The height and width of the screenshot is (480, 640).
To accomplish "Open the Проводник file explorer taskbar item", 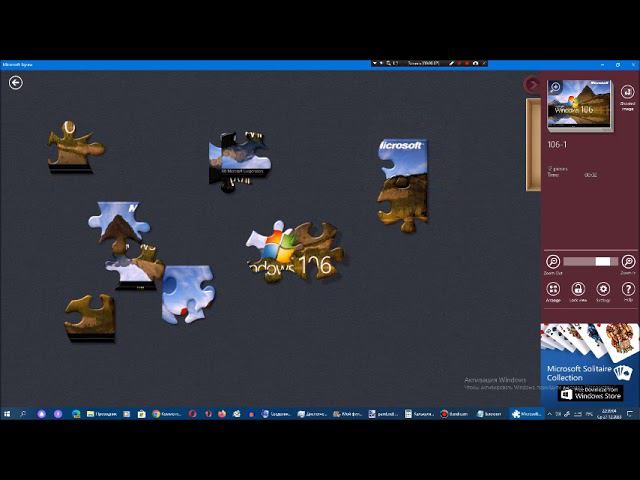I will click(x=102, y=414).
